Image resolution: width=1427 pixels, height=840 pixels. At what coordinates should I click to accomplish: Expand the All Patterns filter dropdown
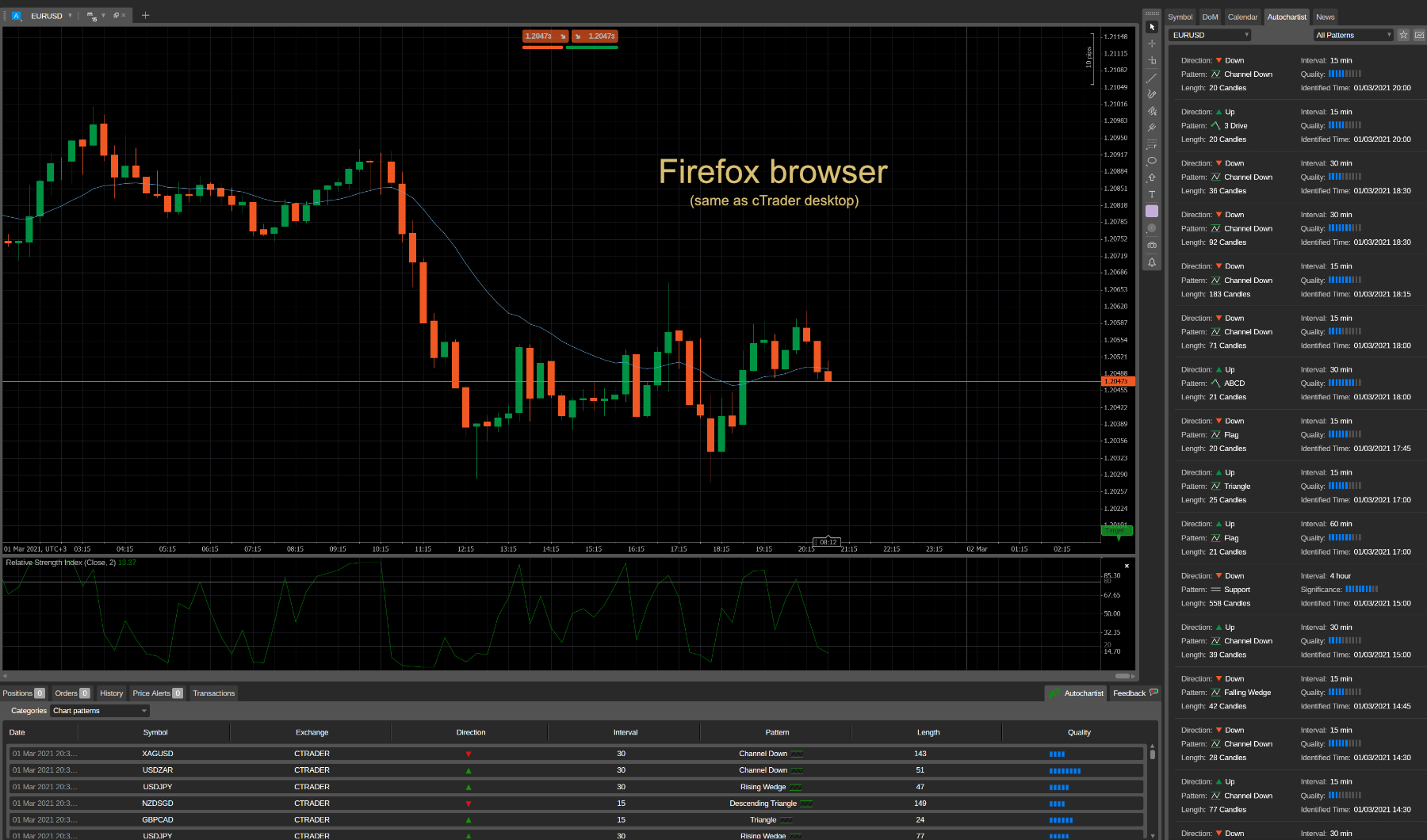pyautogui.click(x=1353, y=35)
